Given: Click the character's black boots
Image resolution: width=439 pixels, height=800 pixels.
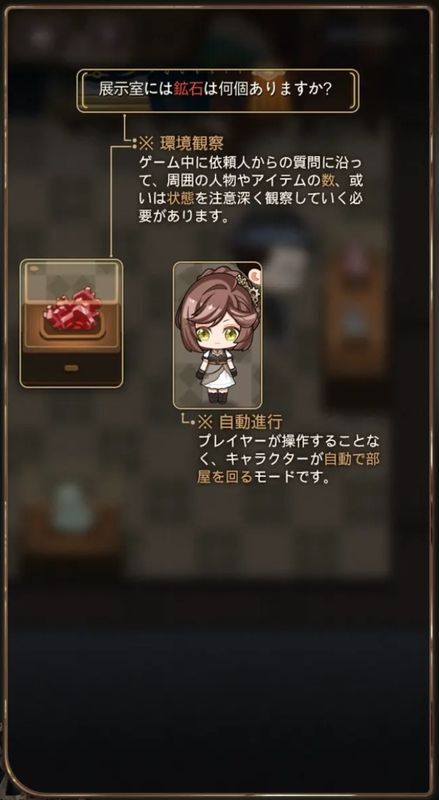Looking at the screenshot, I should coord(217,395).
